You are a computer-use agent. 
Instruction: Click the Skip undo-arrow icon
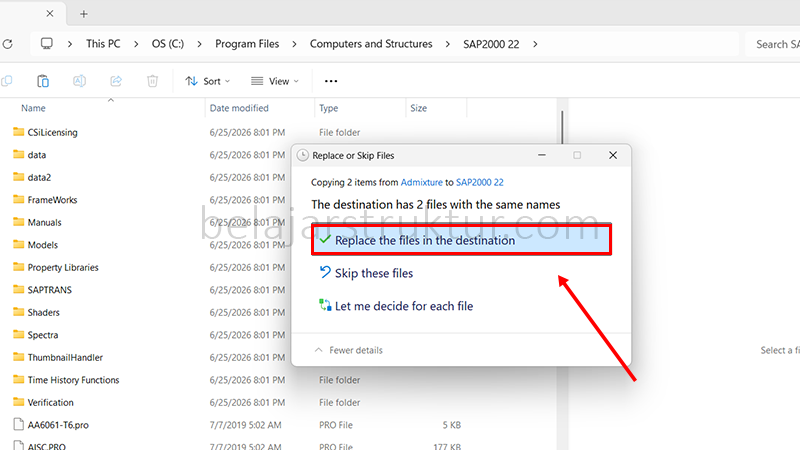click(x=325, y=272)
